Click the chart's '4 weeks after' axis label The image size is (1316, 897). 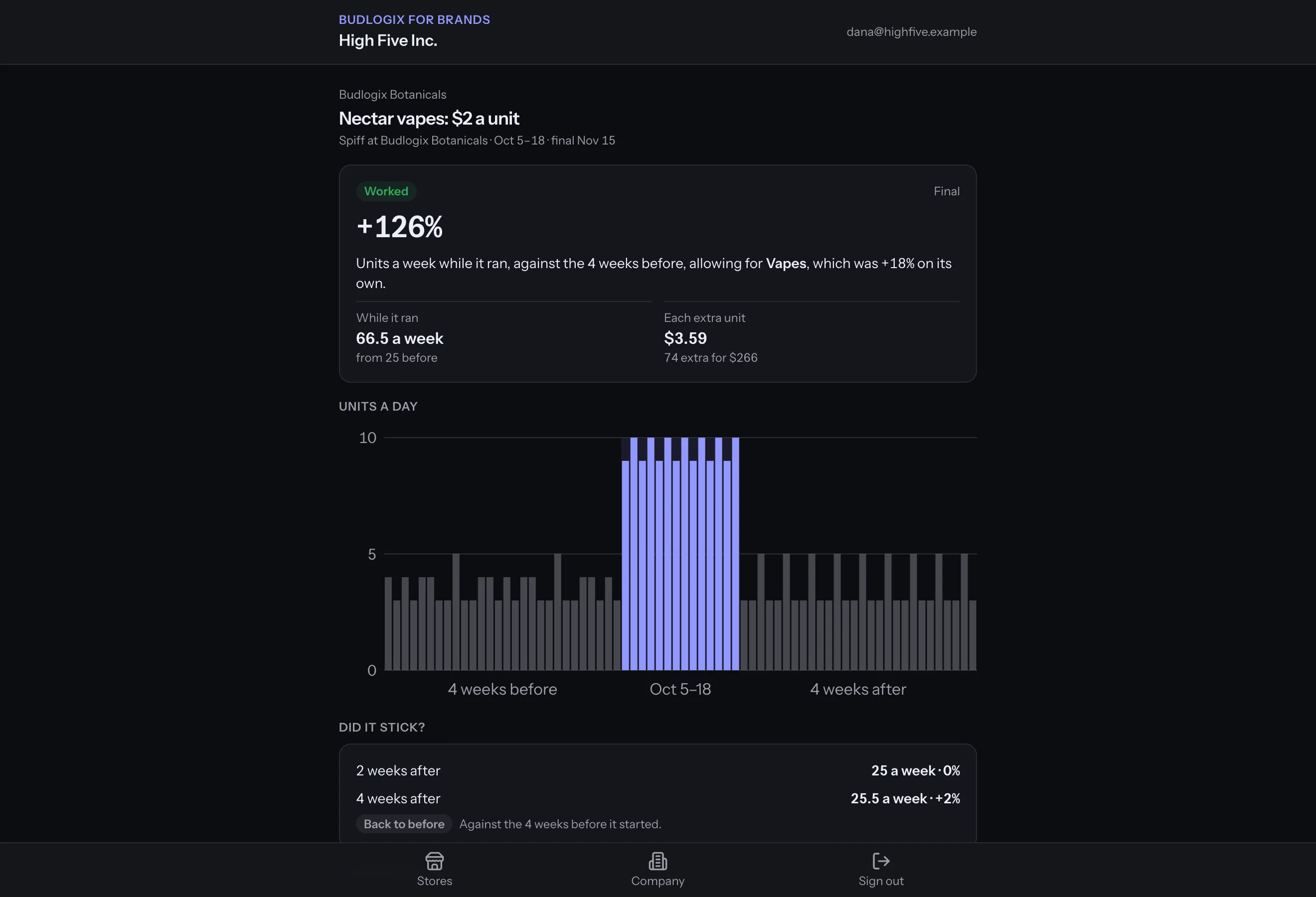pos(858,689)
